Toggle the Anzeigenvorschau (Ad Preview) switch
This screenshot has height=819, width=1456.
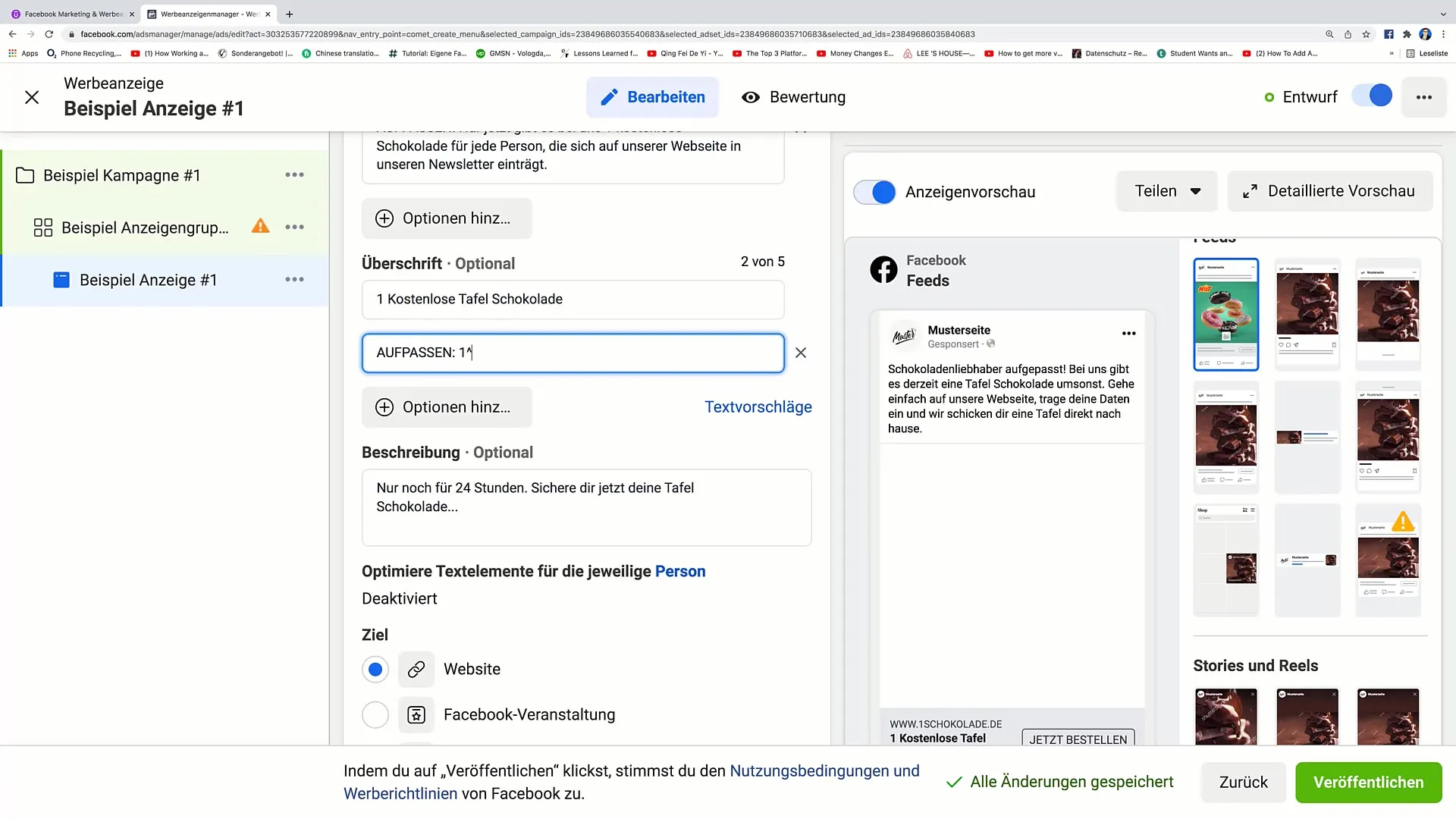(x=878, y=192)
